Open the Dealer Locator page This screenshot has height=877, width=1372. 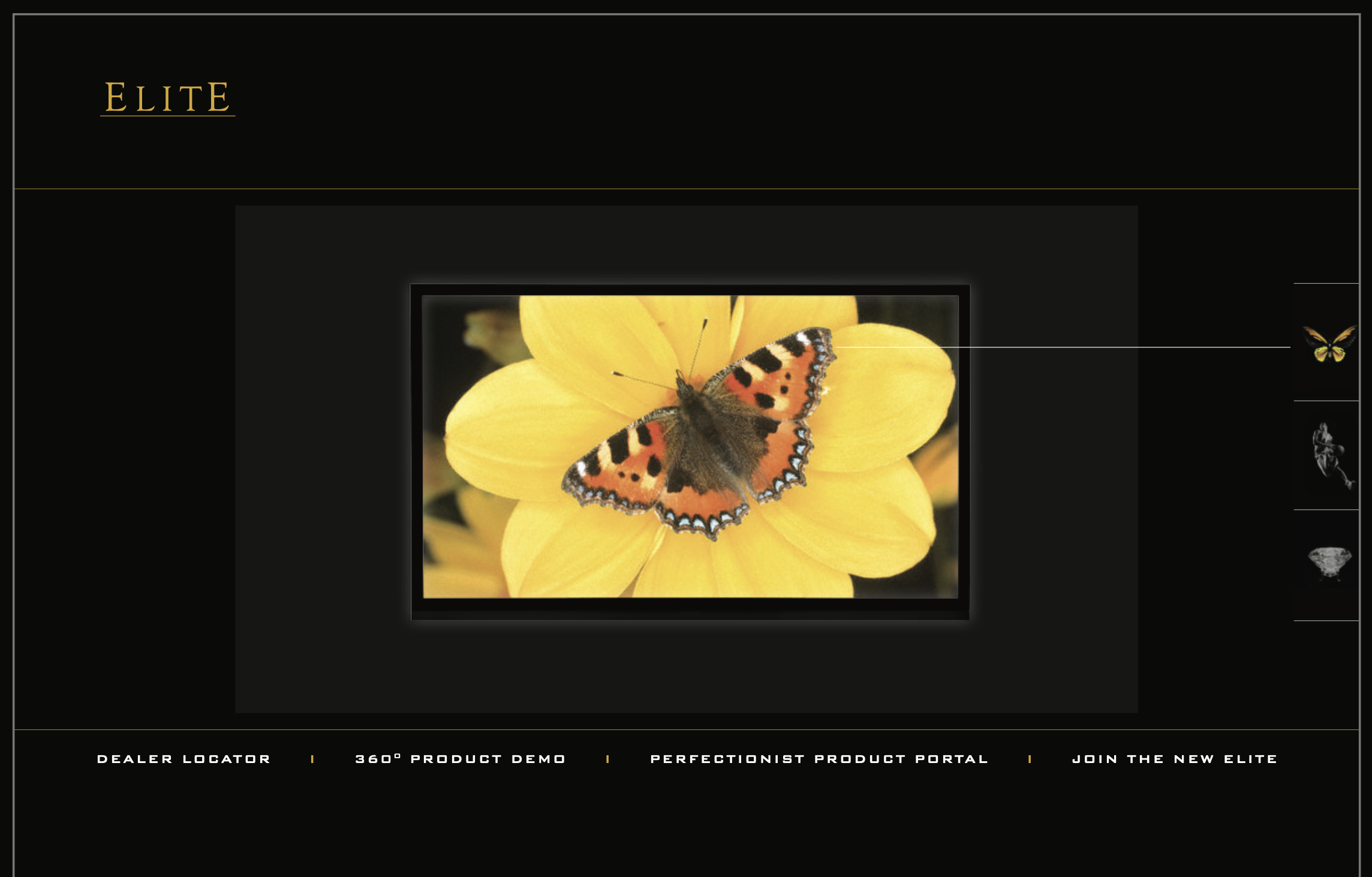click(x=183, y=759)
